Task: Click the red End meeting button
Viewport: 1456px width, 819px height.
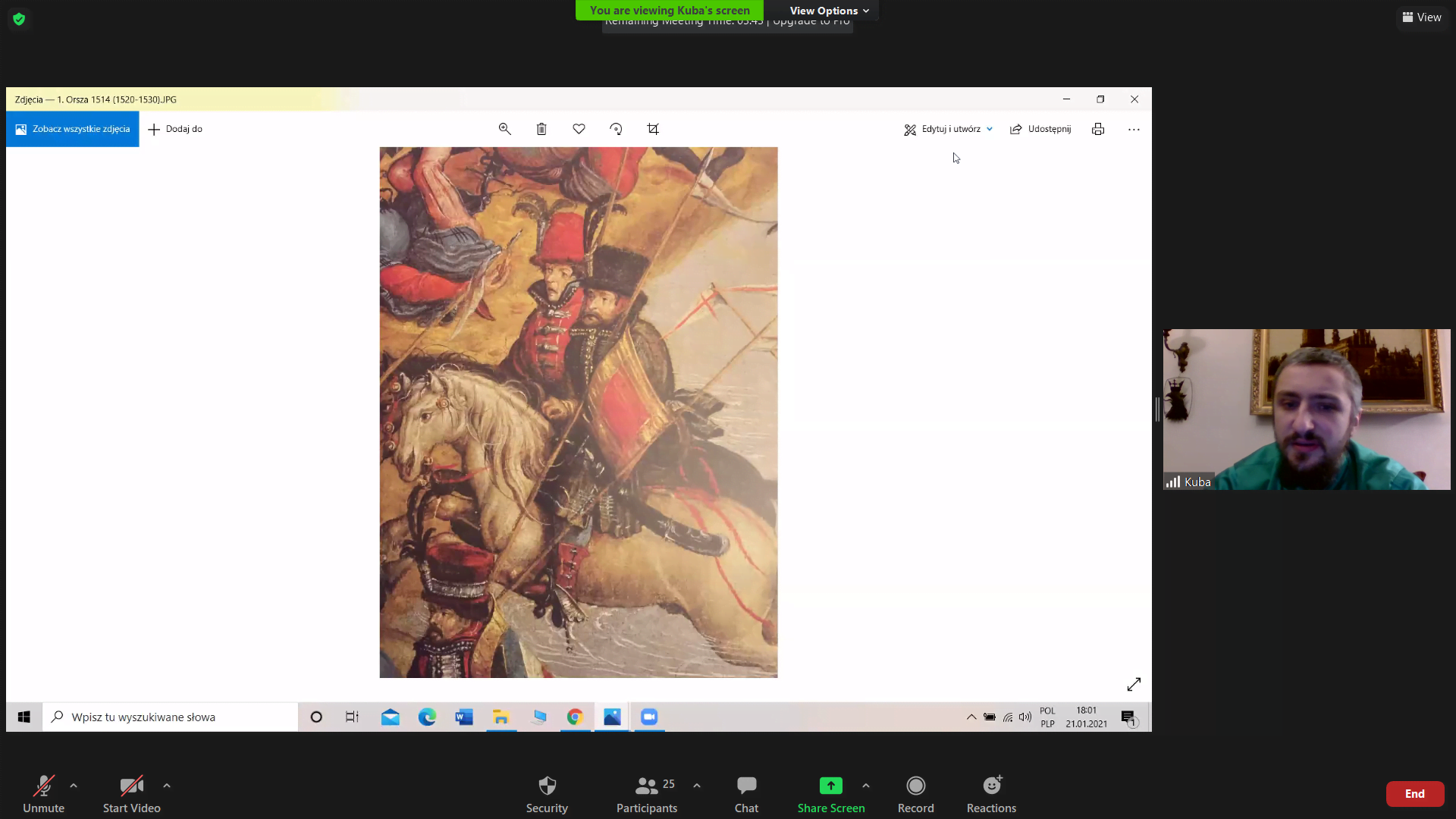Action: tap(1415, 794)
